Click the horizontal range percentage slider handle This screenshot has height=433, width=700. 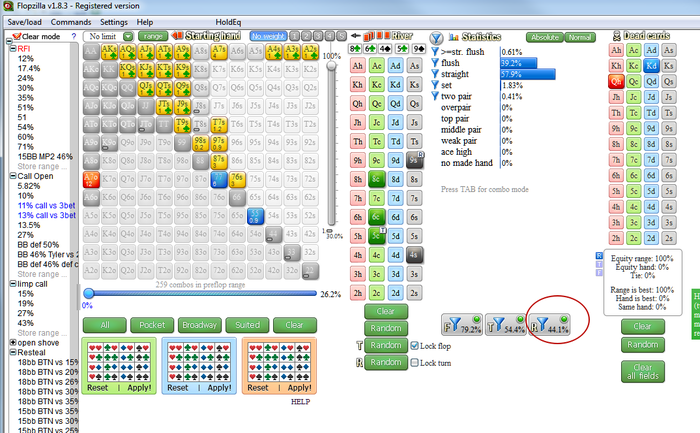(x=89, y=293)
